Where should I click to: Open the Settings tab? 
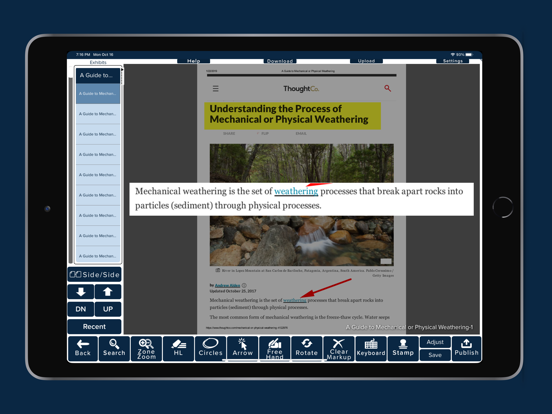tap(453, 61)
